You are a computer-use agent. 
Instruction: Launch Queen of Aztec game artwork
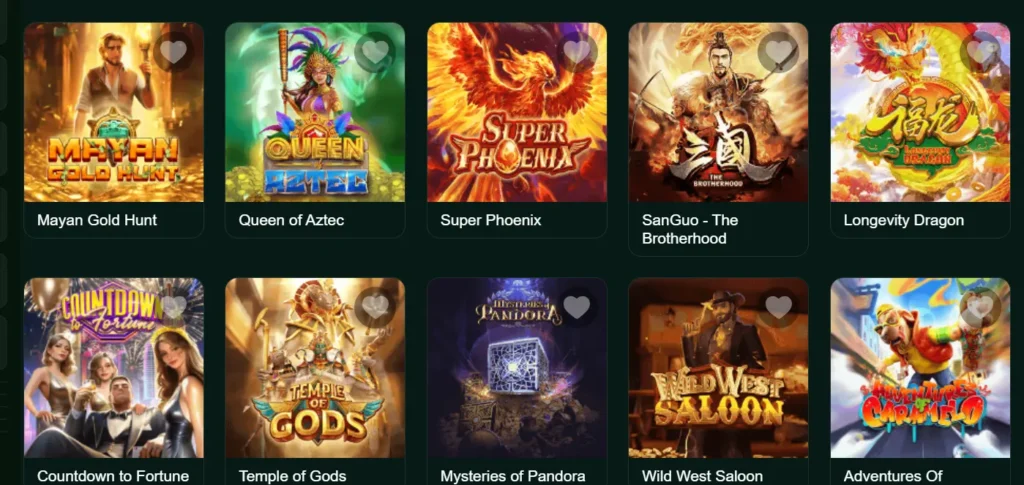(x=315, y=112)
